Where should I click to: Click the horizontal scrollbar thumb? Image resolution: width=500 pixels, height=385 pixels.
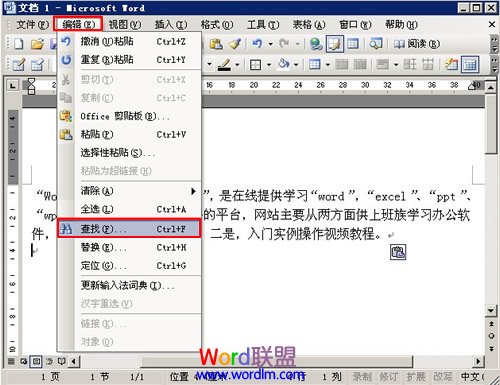tap(276, 361)
